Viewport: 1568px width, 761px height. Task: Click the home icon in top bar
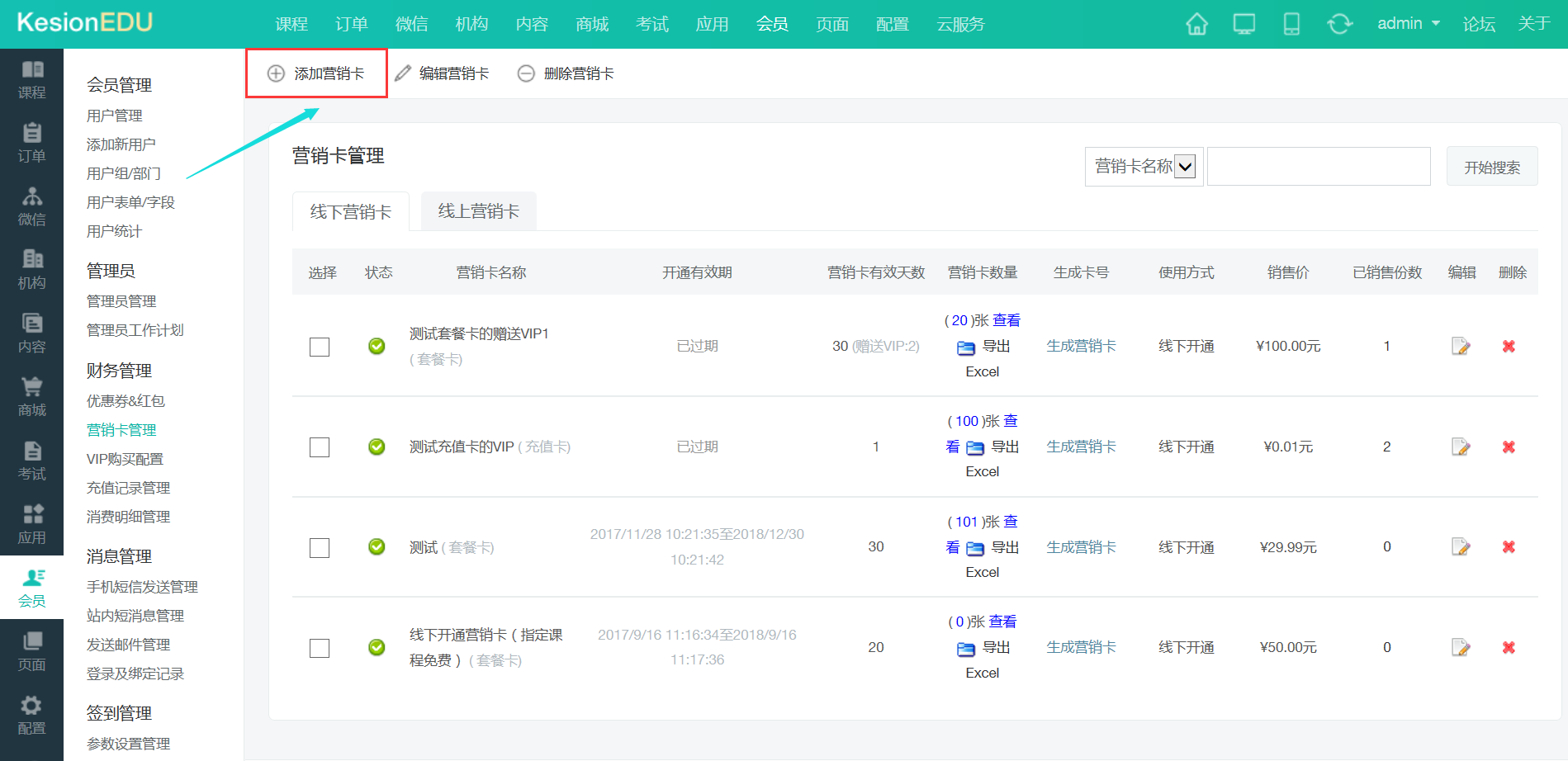[x=1196, y=24]
